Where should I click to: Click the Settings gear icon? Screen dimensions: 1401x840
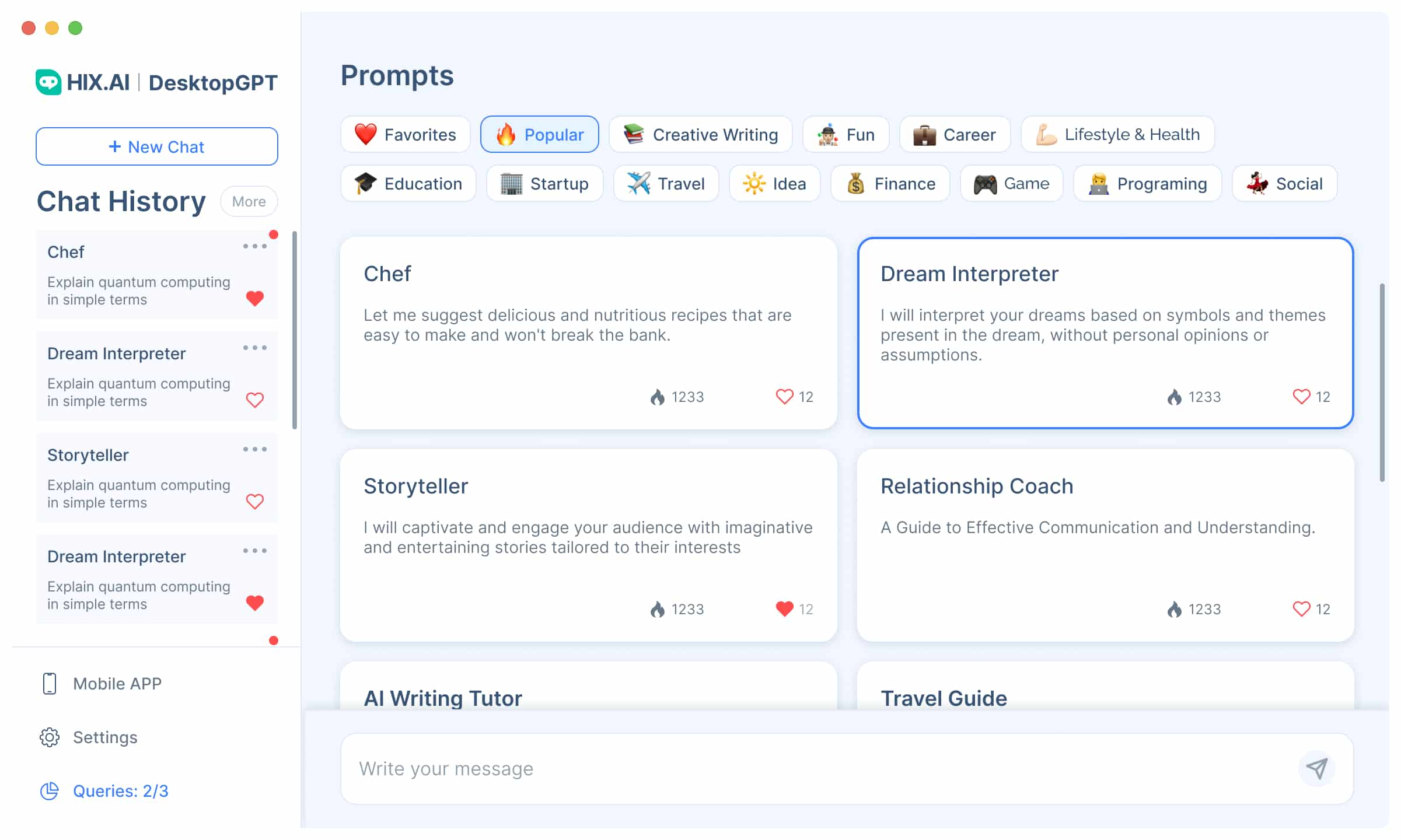pos(47,737)
